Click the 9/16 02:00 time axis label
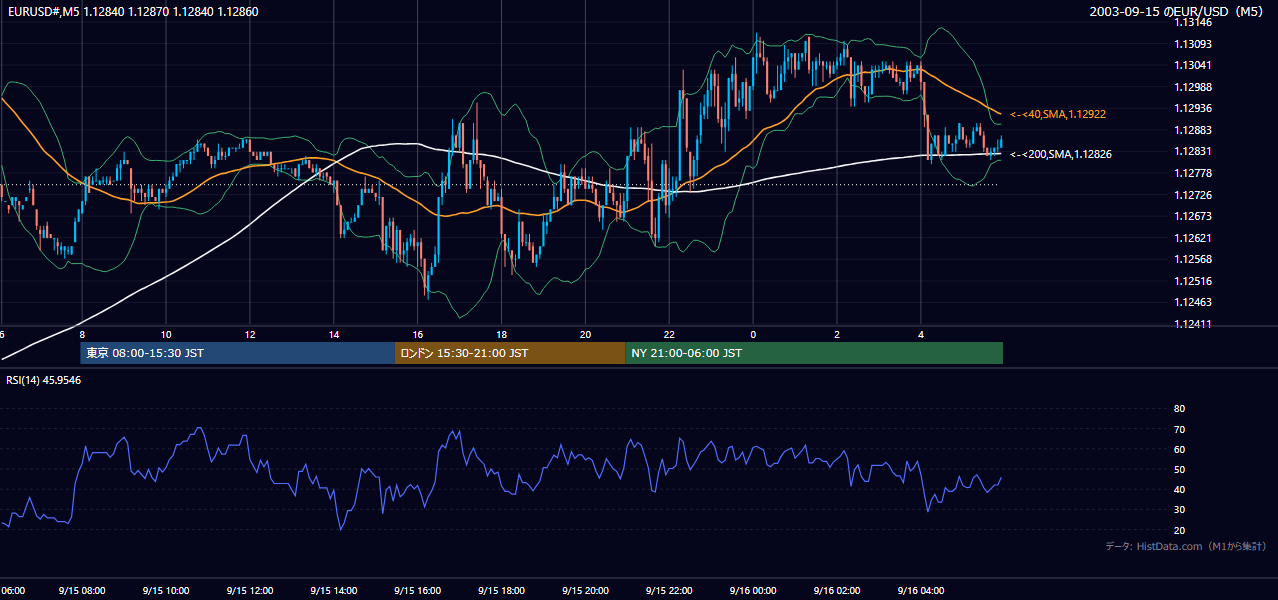Viewport: 1278px width, 600px height. pos(838,591)
